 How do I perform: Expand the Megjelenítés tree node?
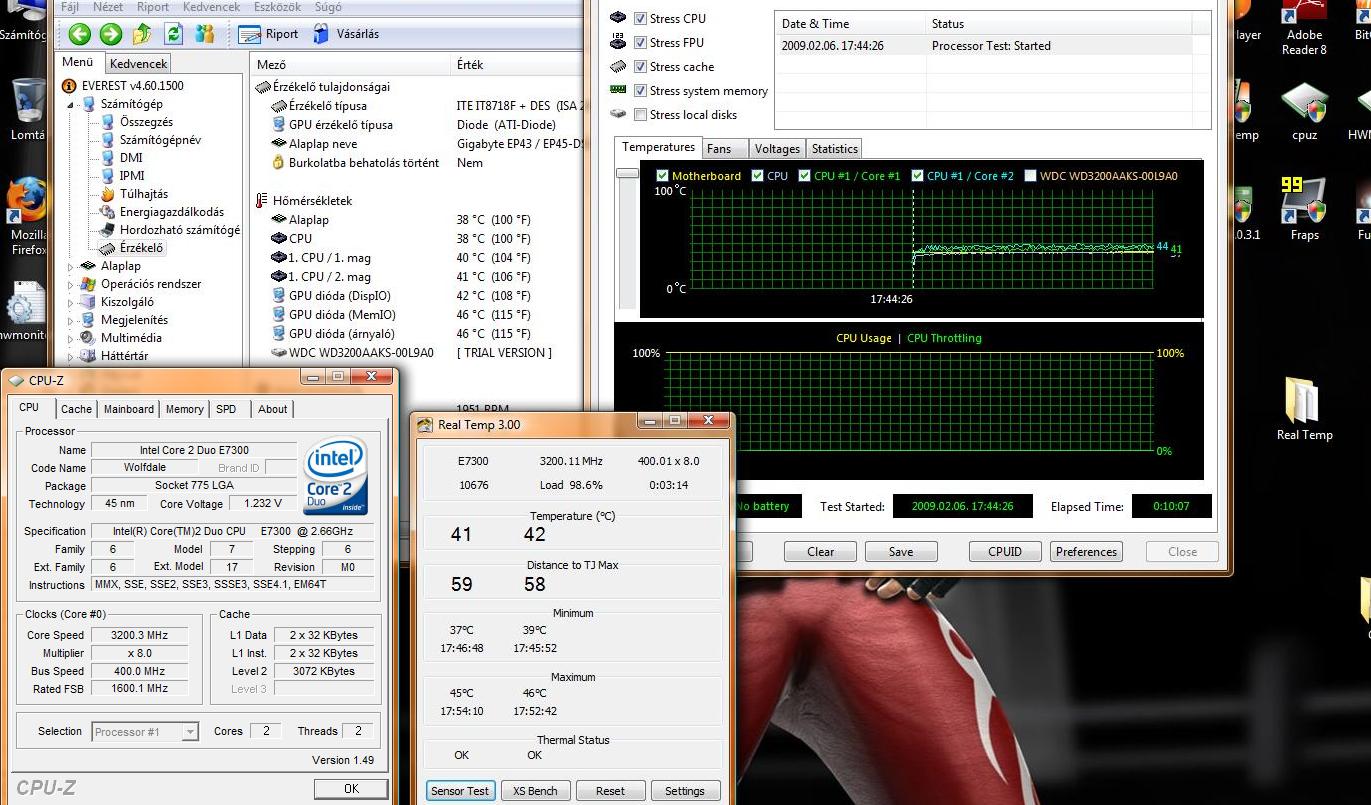(71, 321)
